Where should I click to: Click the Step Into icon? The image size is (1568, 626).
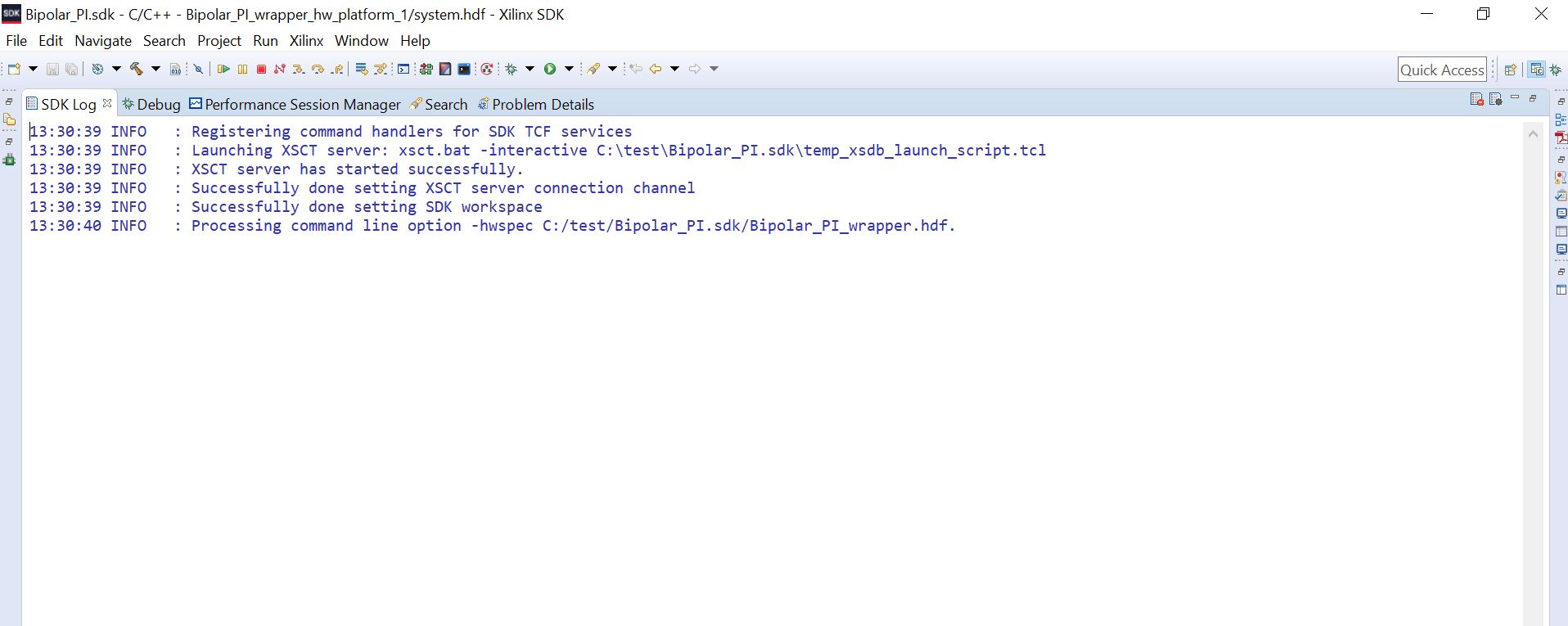coord(299,70)
